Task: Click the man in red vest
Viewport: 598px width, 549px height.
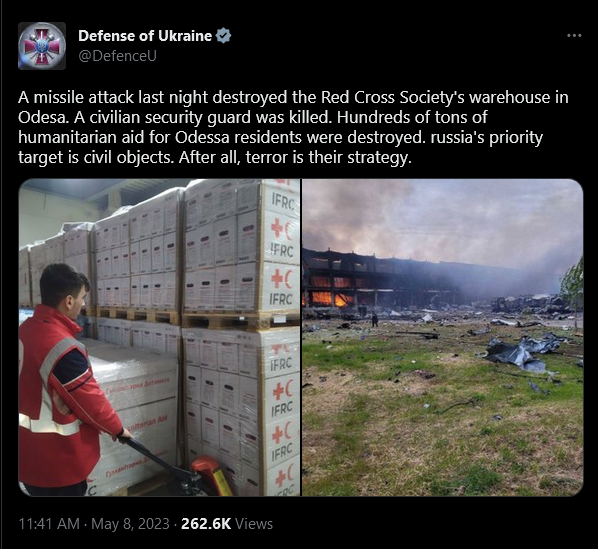Action: tap(65, 381)
